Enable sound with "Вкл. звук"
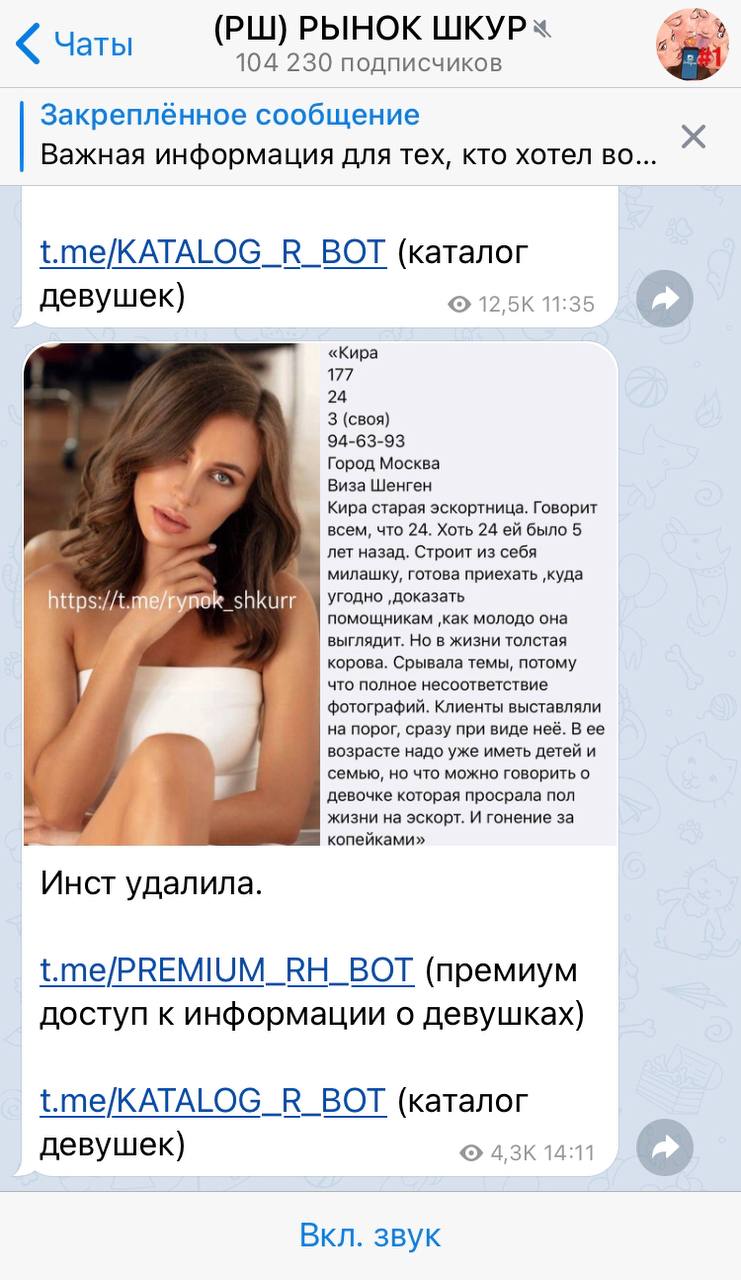 [x=370, y=1235]
